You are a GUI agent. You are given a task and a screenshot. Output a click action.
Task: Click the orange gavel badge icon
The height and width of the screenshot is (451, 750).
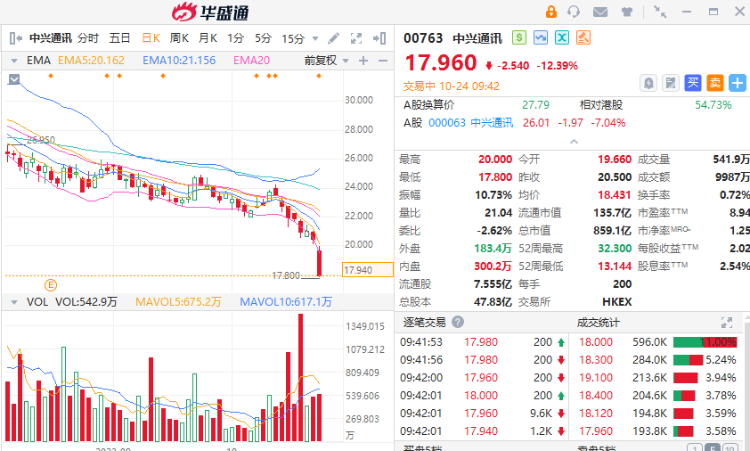[x=583, y=37]
